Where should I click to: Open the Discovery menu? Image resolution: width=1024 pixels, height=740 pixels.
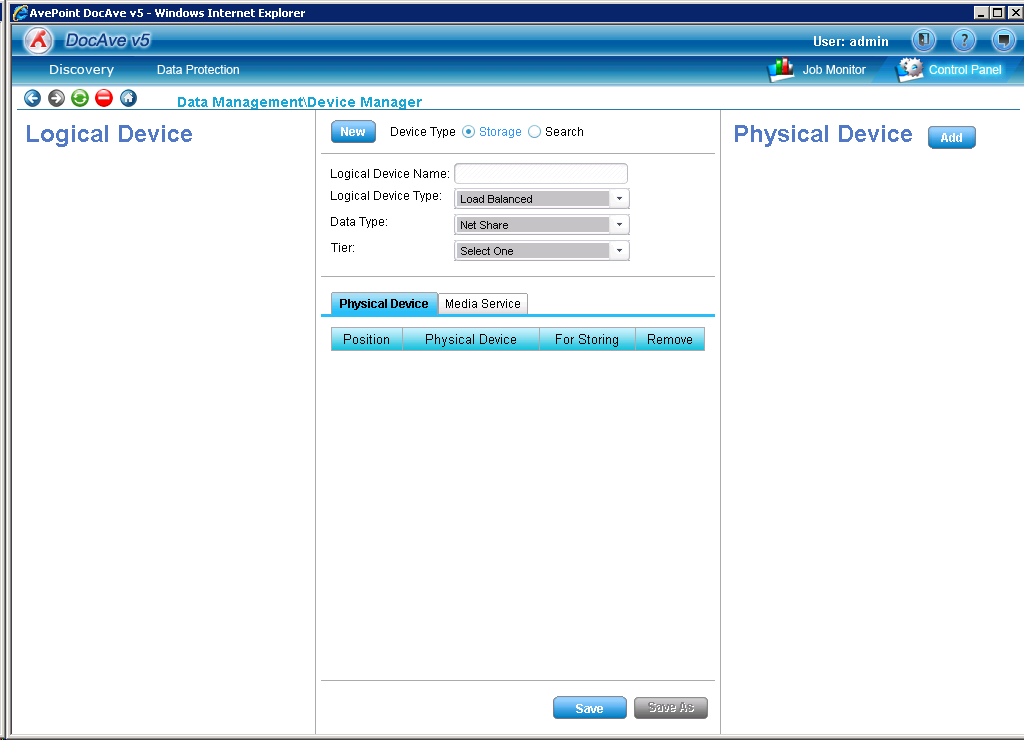(81, 70)
